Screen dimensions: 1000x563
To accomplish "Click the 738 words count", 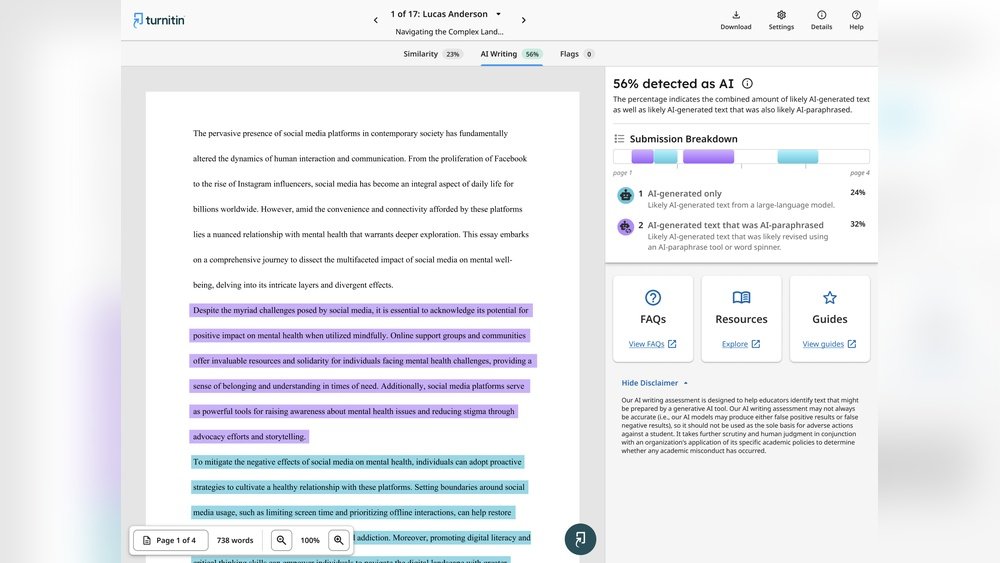I will [x=235, y=540].
